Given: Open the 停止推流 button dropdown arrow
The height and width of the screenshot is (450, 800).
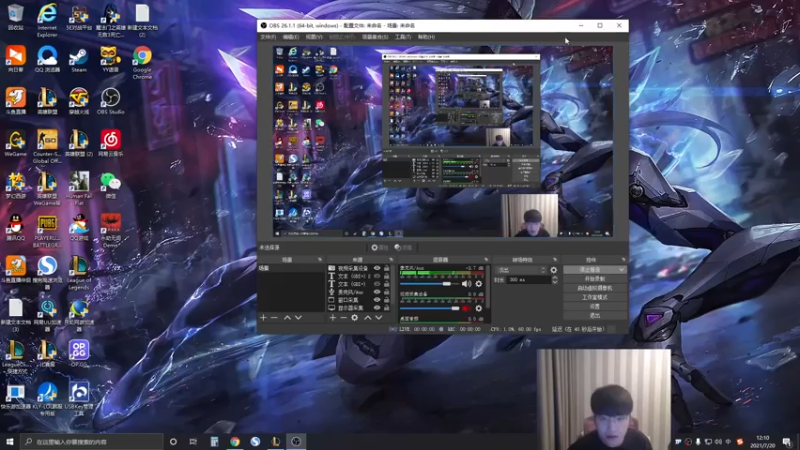Looking at the screenshot, I should tap(621, 269).
